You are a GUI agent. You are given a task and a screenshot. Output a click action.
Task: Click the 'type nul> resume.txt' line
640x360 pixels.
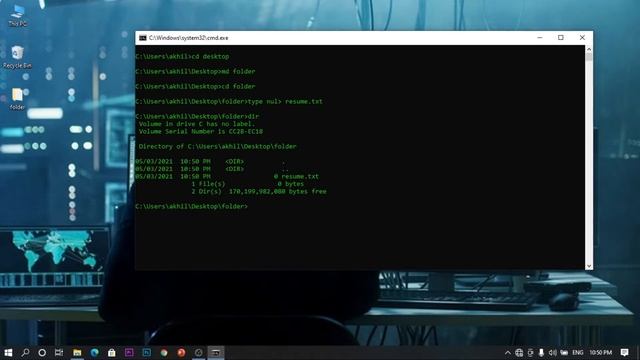tap(229, 101)
